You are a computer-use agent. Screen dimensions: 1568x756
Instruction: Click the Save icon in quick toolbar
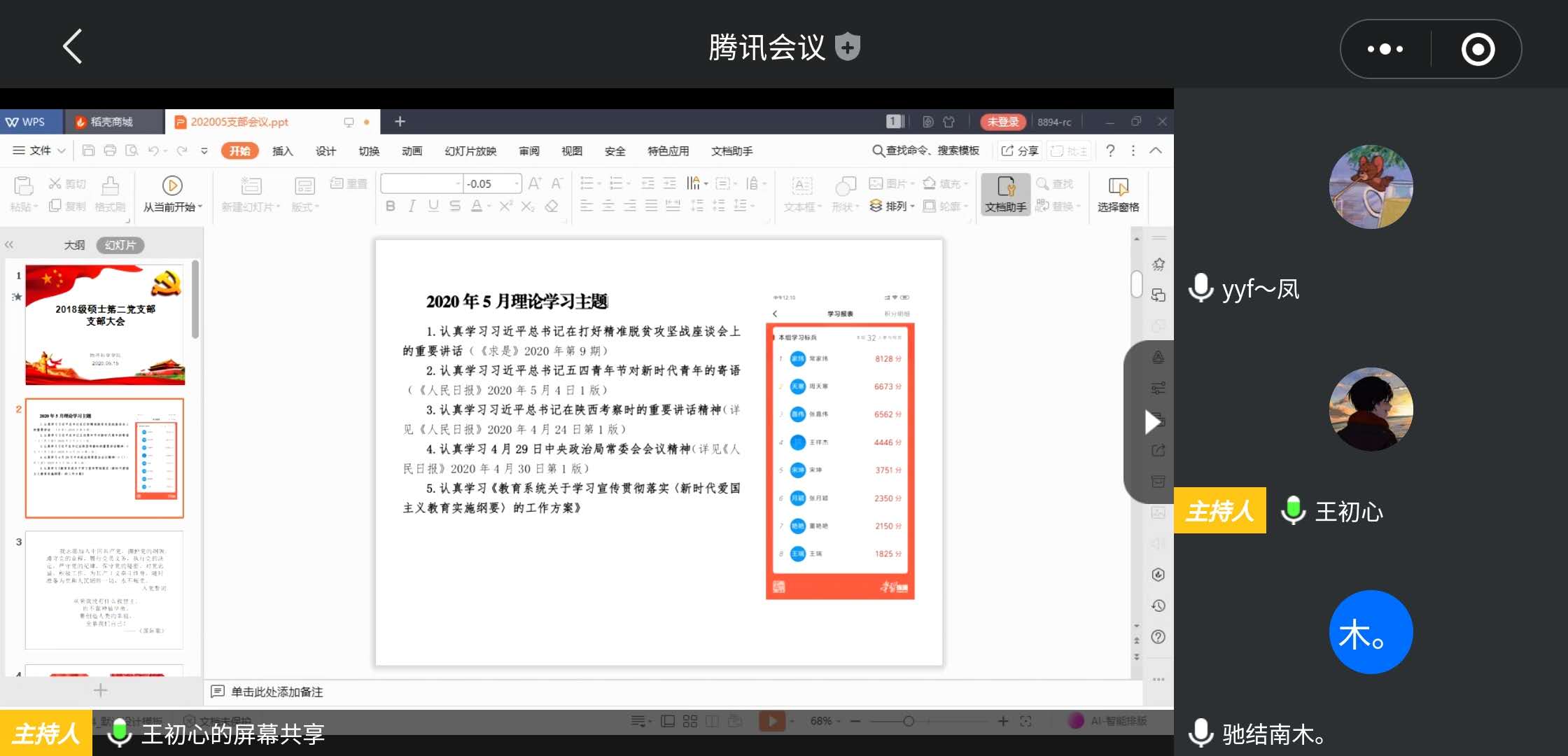pos(88,150)
